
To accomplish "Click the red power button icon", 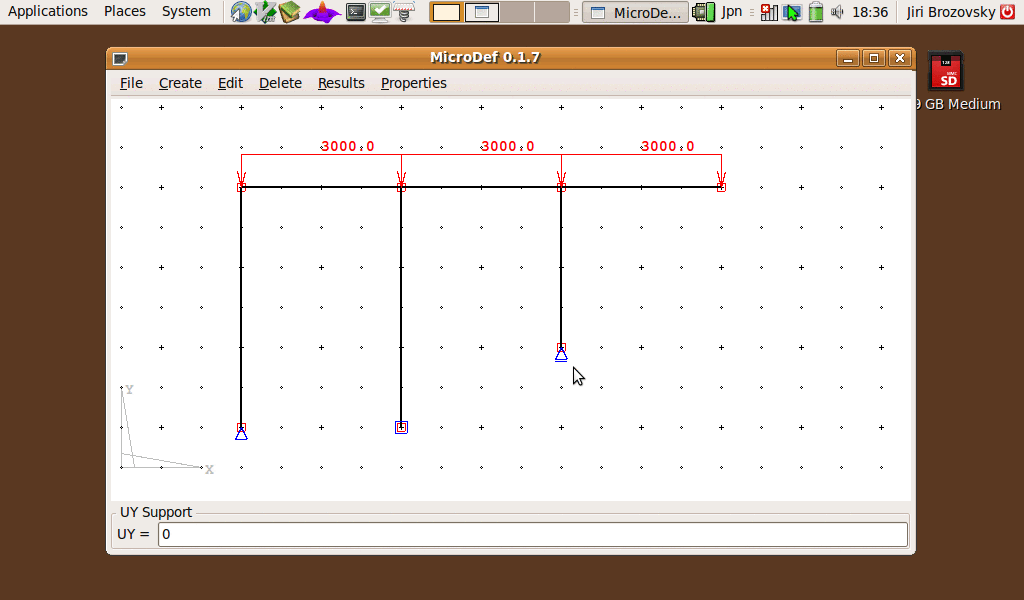I will (1007, 12).
